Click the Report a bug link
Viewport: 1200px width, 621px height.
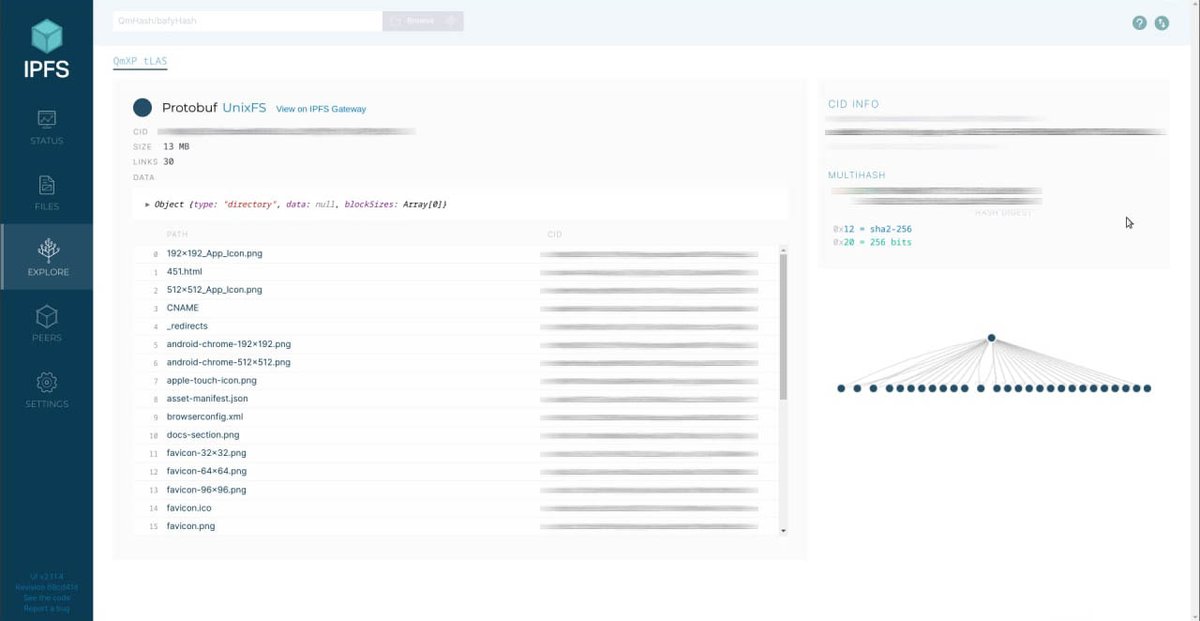[x=46, y=607]
